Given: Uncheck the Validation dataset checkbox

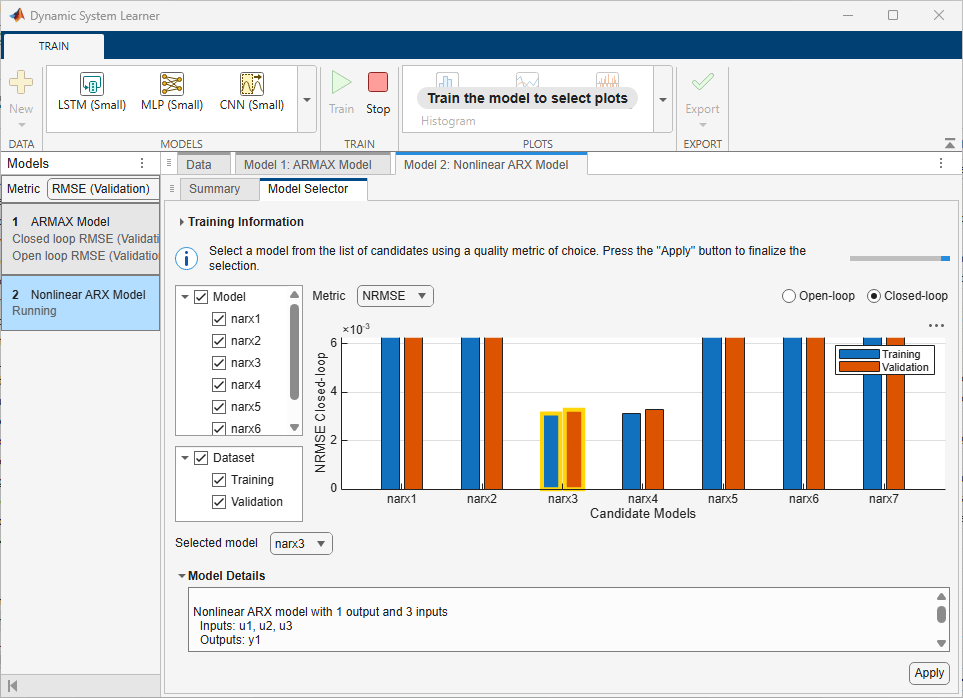Looking at the screenshot, I should (219, 502).
